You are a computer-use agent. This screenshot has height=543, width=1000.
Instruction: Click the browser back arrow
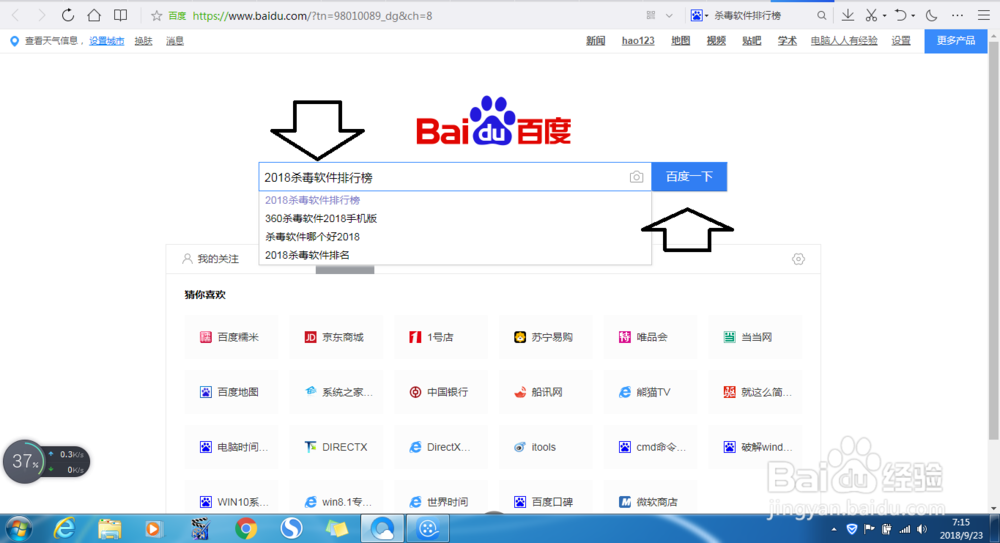(16, 15)
